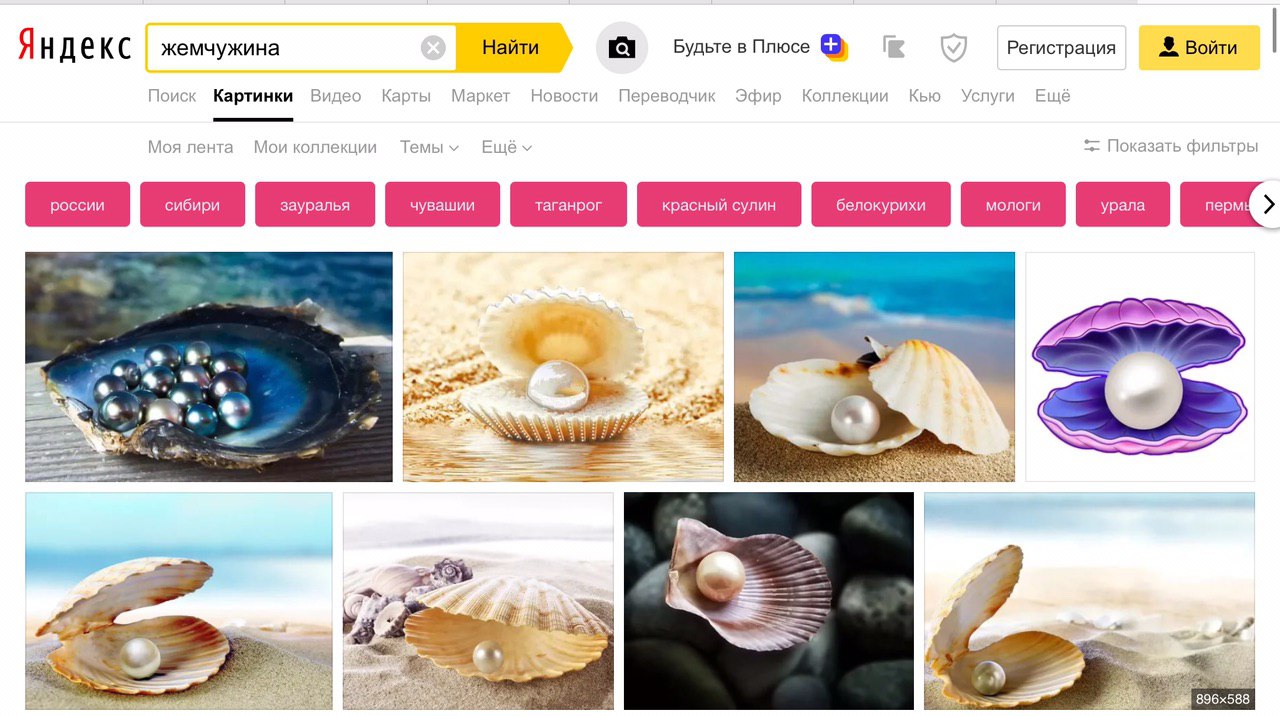Select the Картинки tab

(x=253, y=96)
